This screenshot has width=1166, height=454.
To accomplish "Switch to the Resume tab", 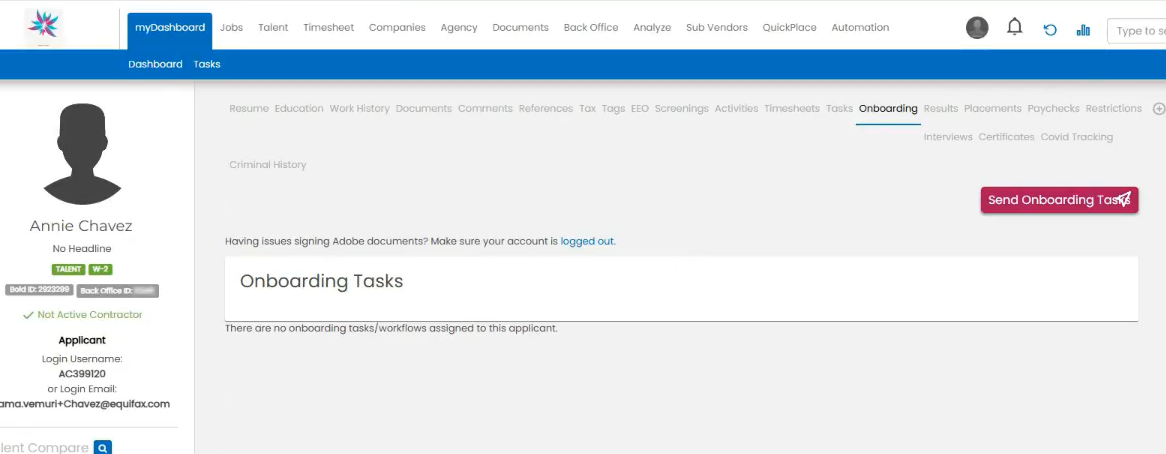I will (x=249, y=108).
